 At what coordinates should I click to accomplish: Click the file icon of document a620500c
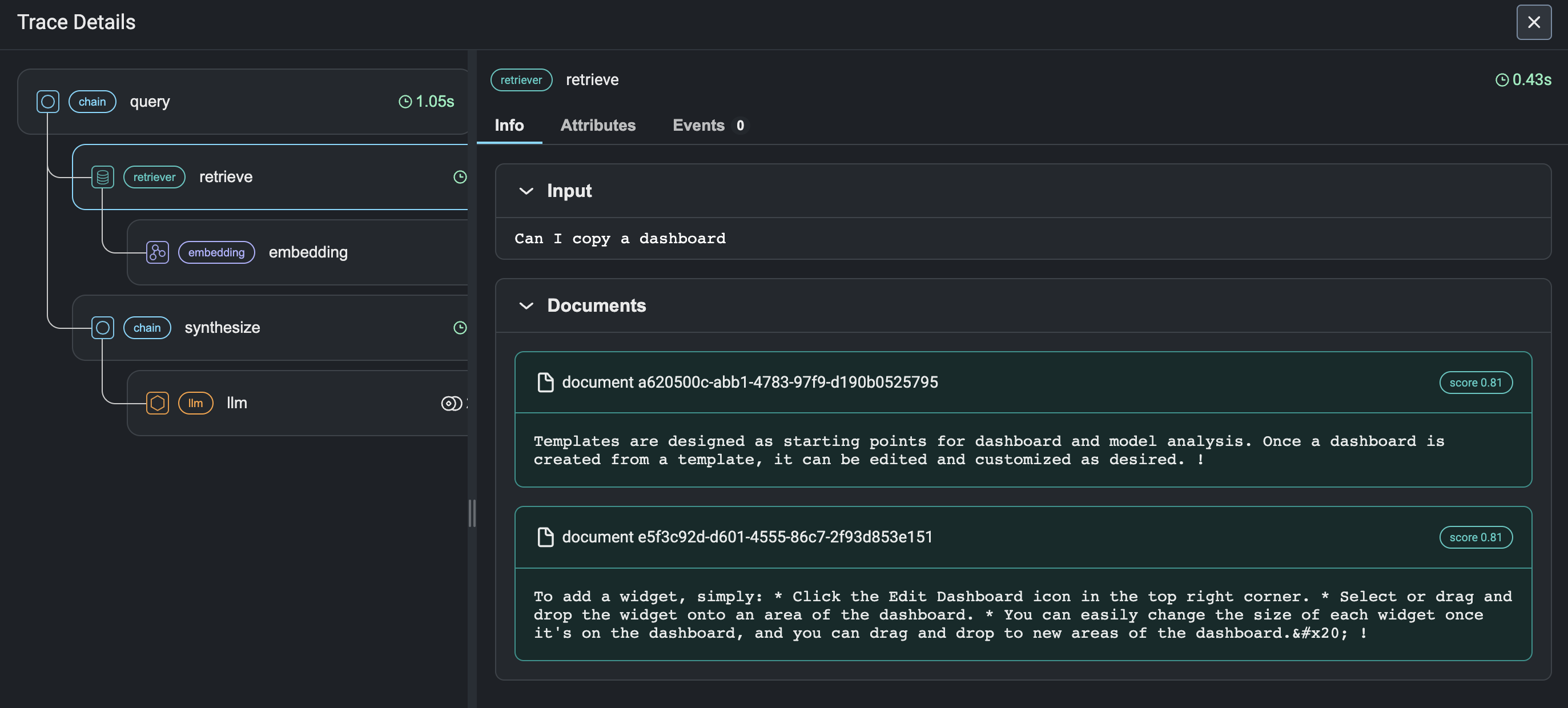[545, 383]
